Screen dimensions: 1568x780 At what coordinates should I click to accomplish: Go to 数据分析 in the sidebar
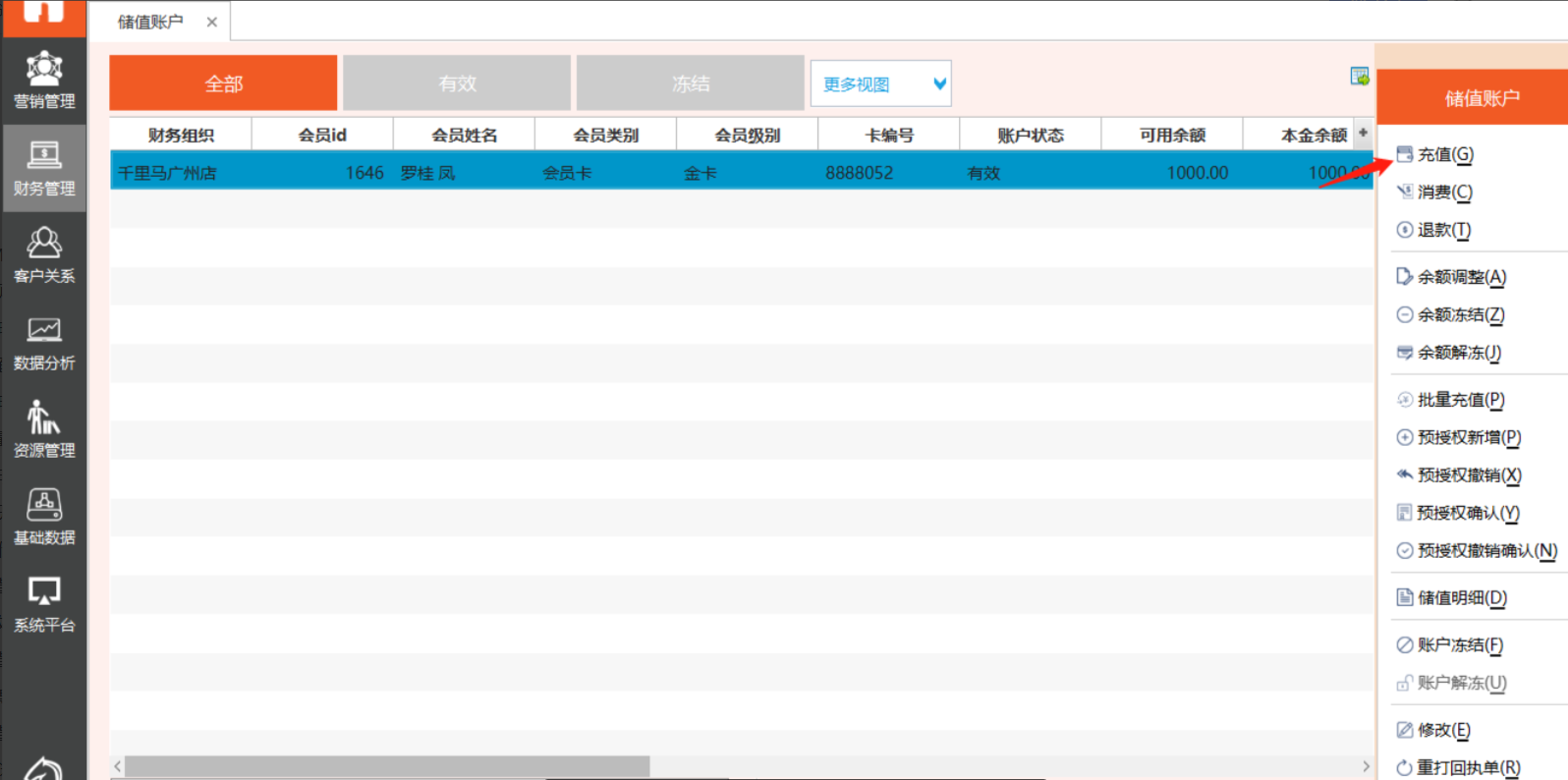44,343
